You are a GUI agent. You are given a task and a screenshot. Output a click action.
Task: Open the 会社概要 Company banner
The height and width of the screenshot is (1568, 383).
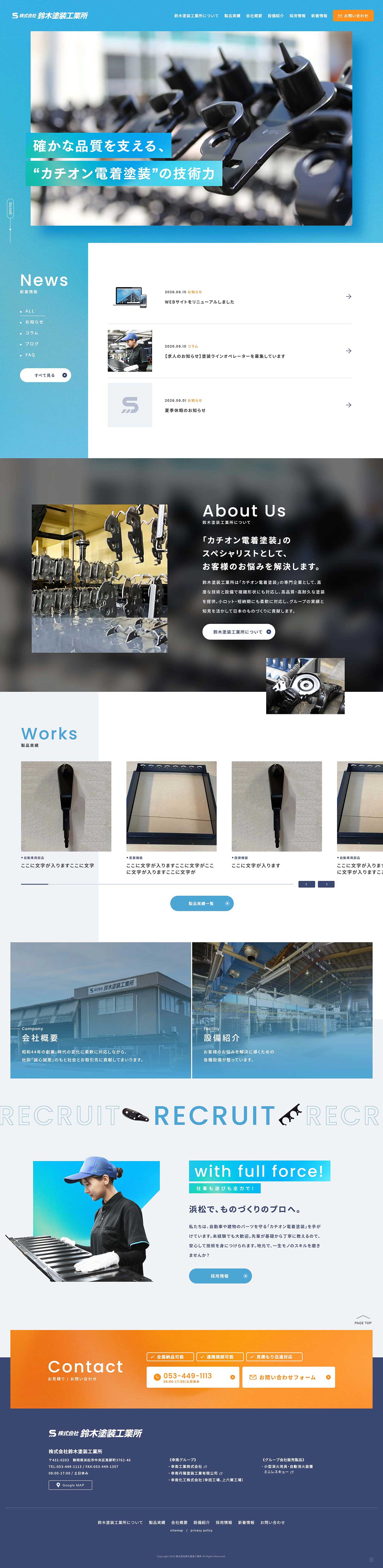pyautogui.click(x=100, y=1010)
